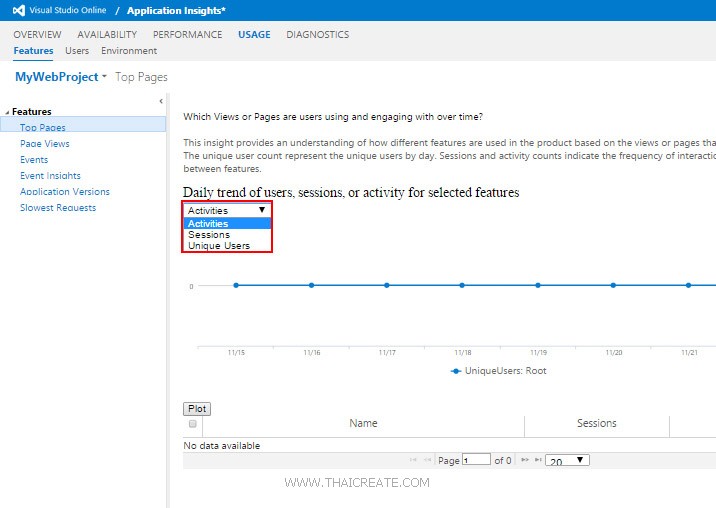Switch to the DIAGNOSTICS tab

[x=318, y=35]
